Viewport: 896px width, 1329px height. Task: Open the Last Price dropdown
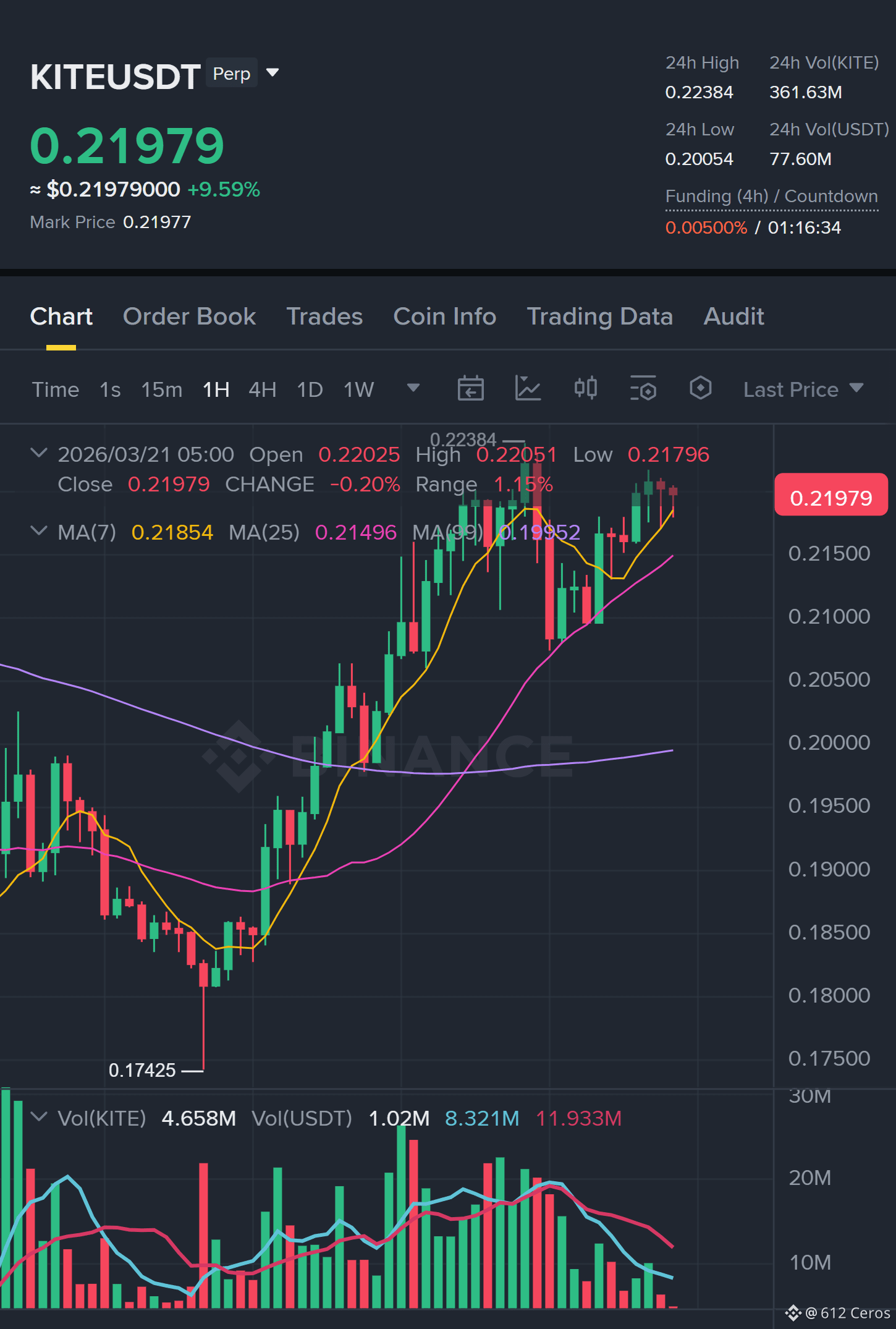[803, 389]
